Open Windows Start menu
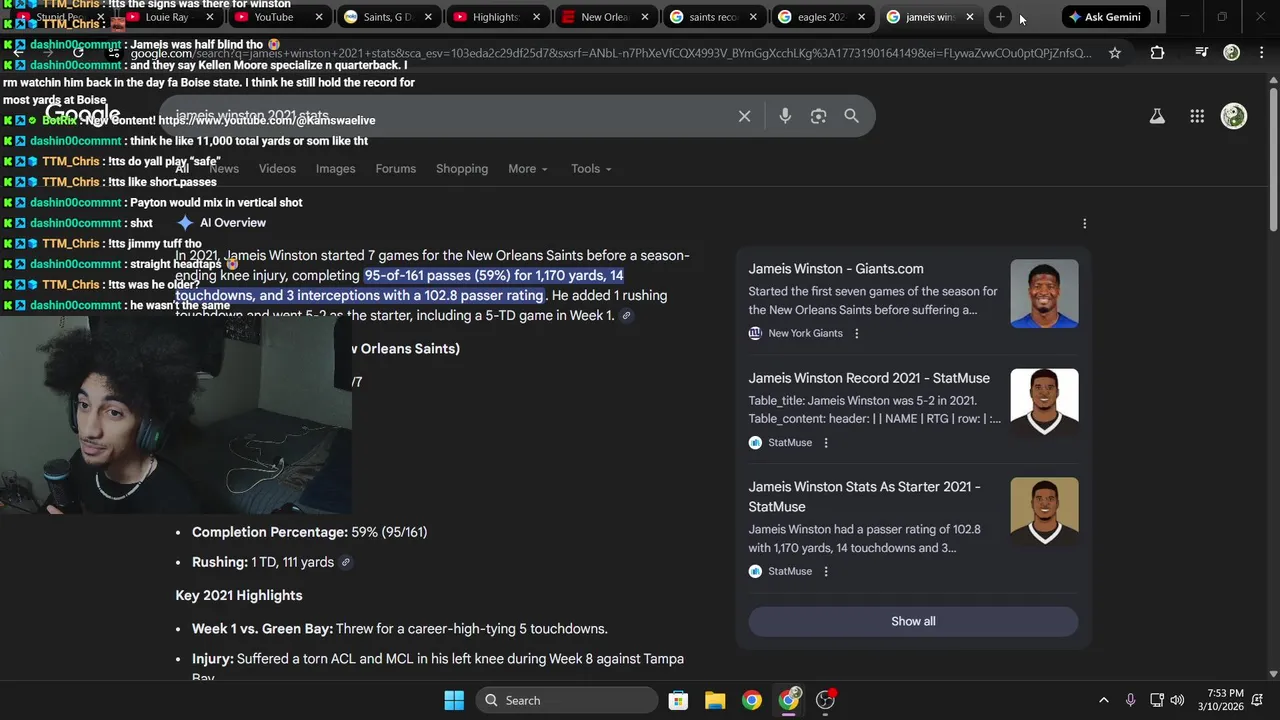The image size is (1280, 720). 454,700
